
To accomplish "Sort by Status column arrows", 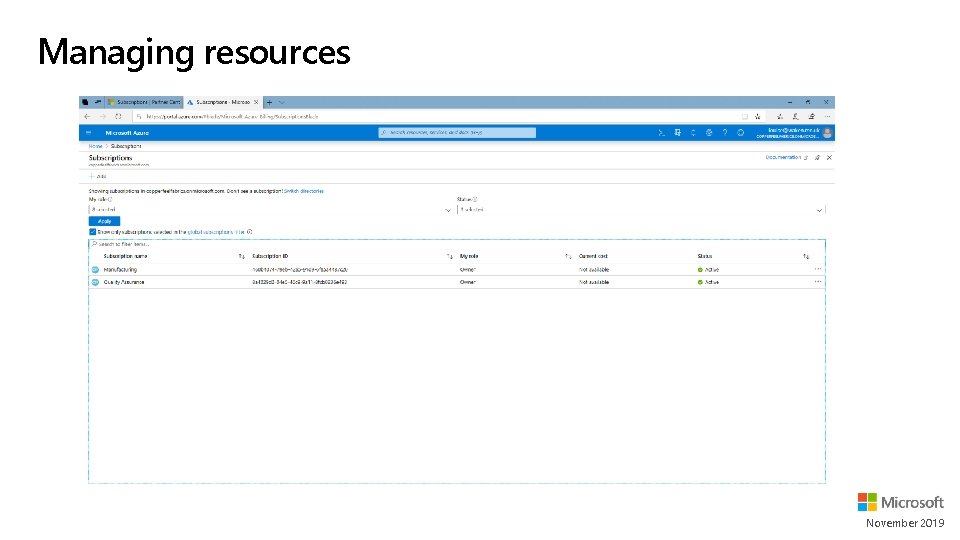I will tap(806, 257).
